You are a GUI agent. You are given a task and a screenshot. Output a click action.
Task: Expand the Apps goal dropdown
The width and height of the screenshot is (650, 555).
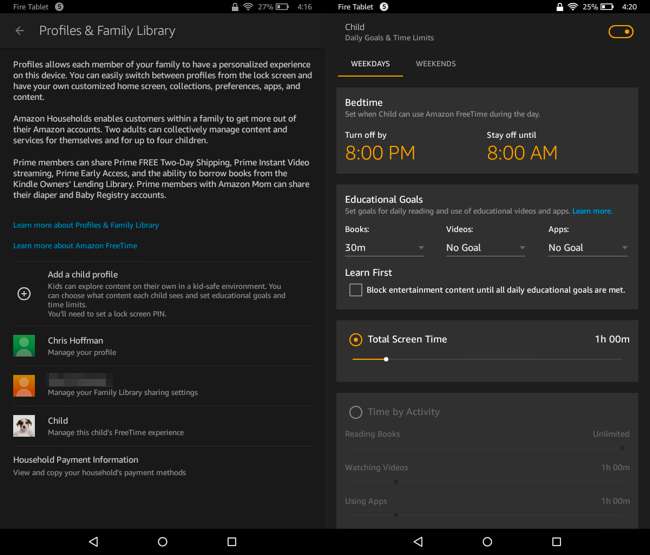click(587, 248)
